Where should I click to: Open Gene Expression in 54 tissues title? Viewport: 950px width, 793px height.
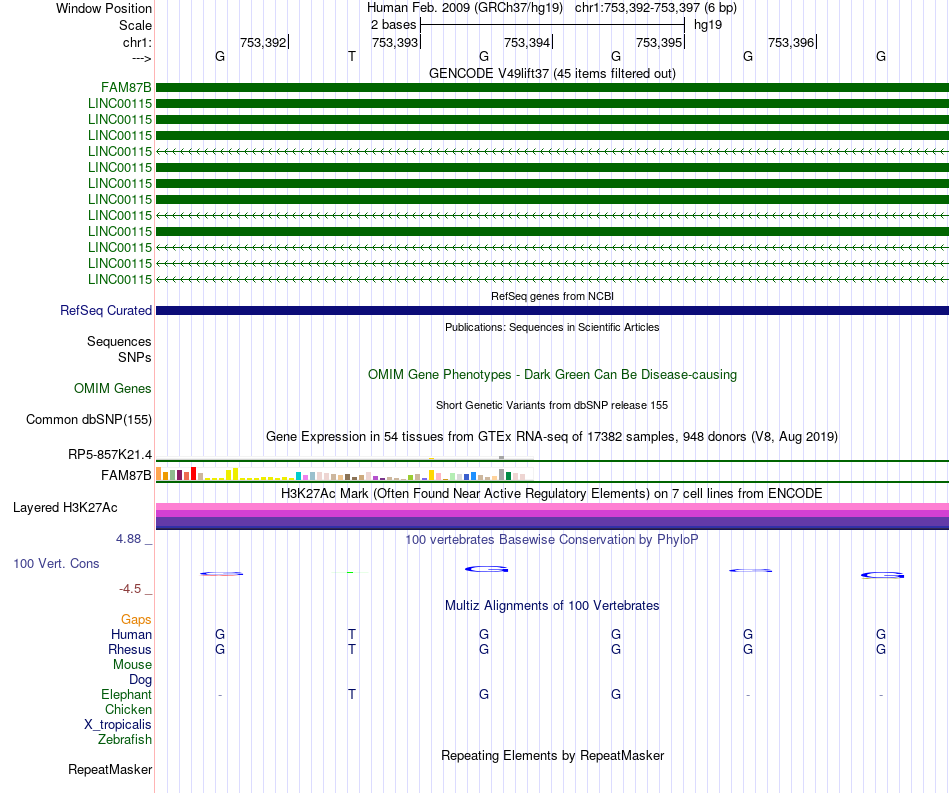click(x=552, y=437)
